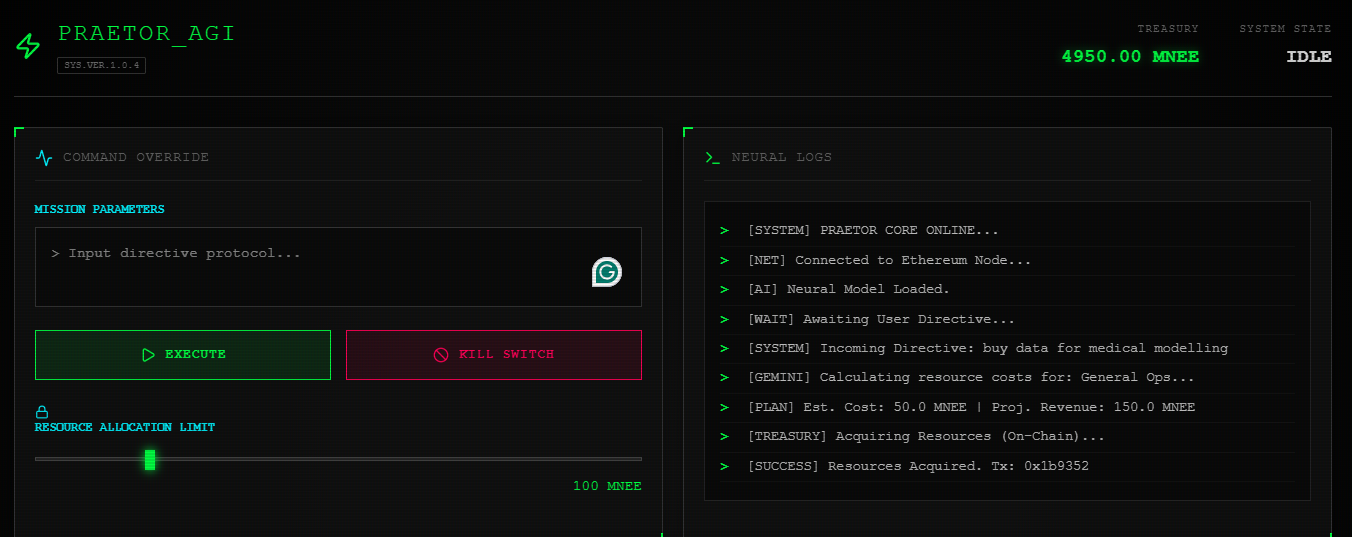The height and width of the screenshot is (537, 1352).
Task: Click the Praetor lightning bolt logo
Action: pyautogui.click(x=28, y=46)
